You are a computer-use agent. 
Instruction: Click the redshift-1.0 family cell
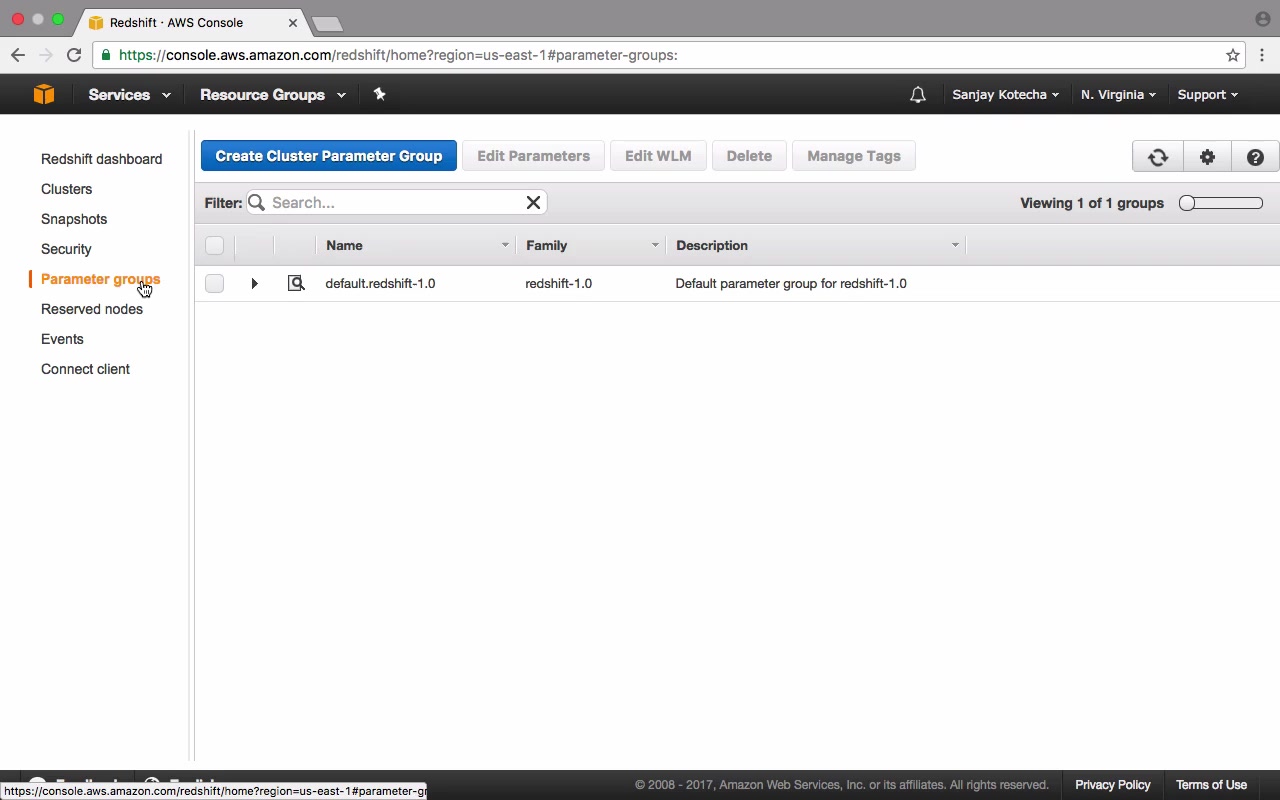558,283
